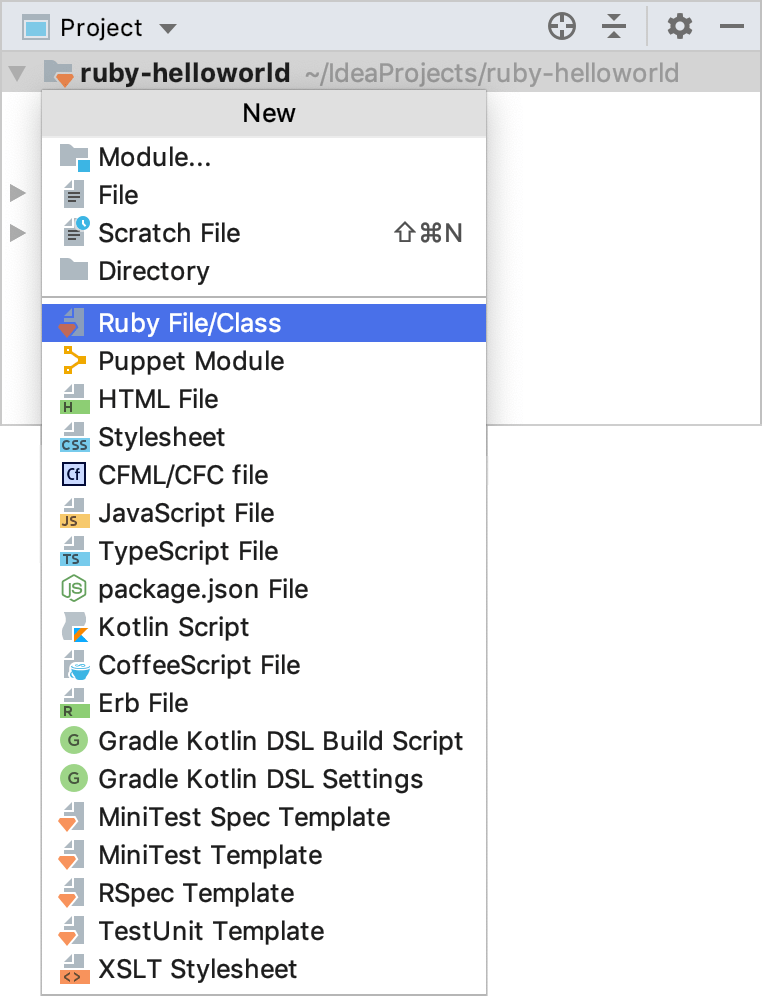Choose Scratch File menu entry
The height and width of the screenshot is (996, 762).
169,233
